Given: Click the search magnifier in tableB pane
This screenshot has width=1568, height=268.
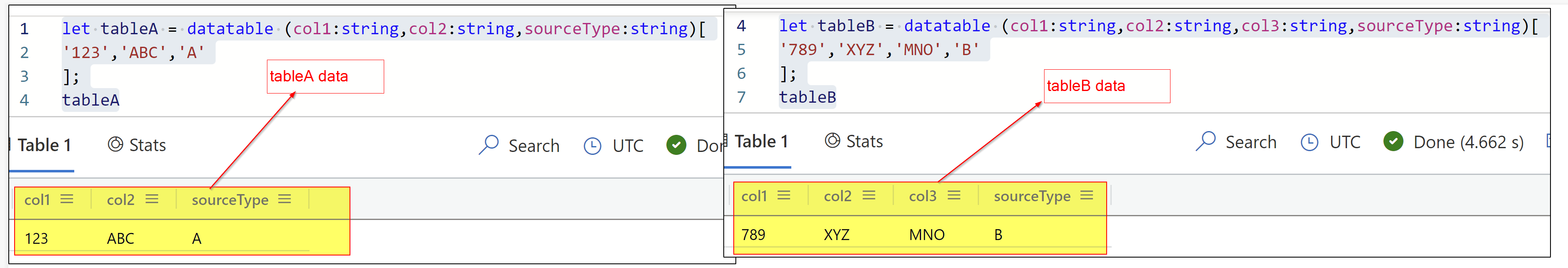Looking at the screenshot, I should (x=1206, y=142).
